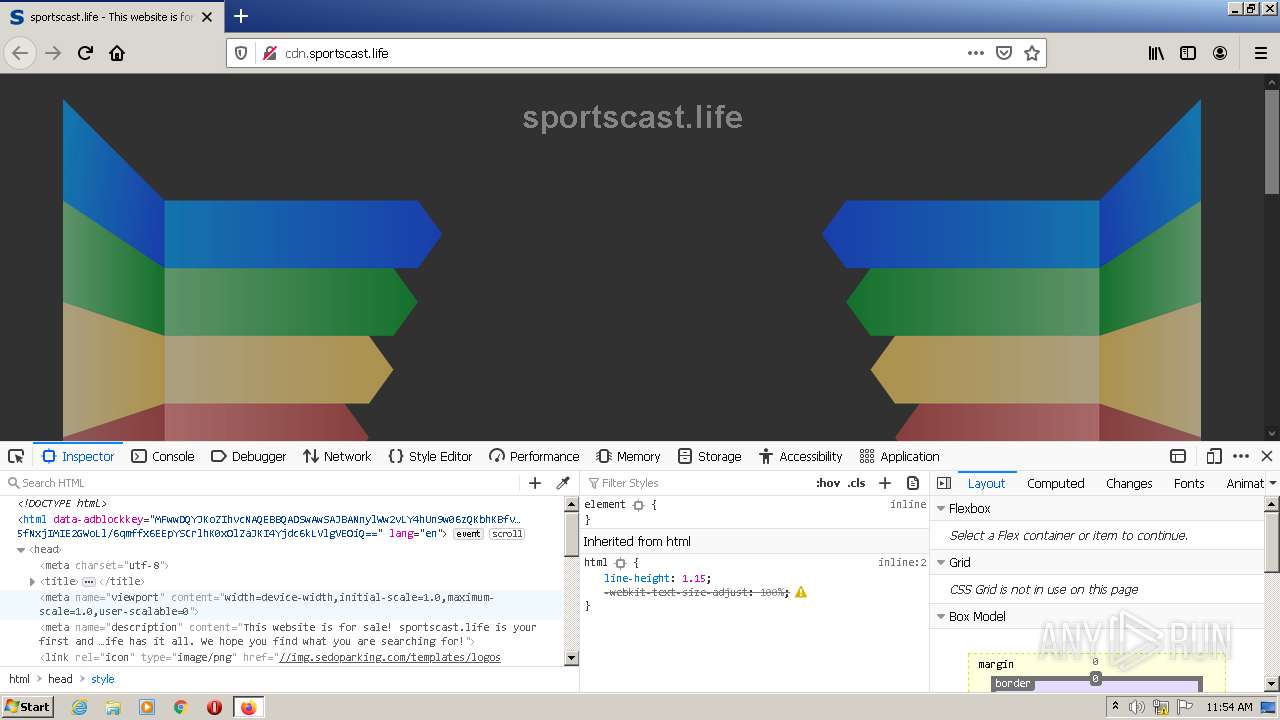Open the DevTools three-dot options menu
This screenshot has width=1280, height=720.
pyautogui.click(x=1241, y=456)
